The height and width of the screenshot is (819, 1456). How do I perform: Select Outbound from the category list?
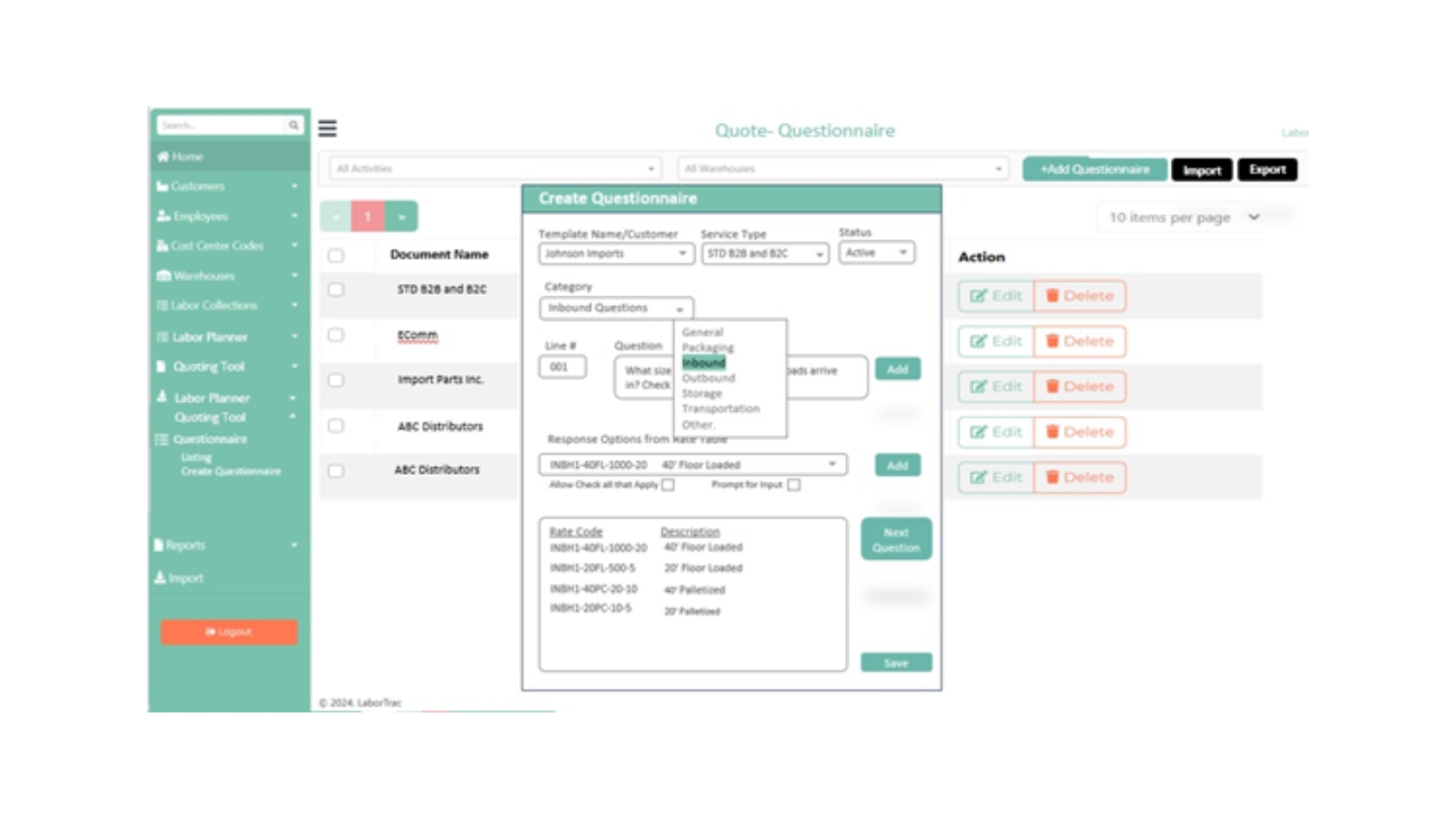[708, 378]
